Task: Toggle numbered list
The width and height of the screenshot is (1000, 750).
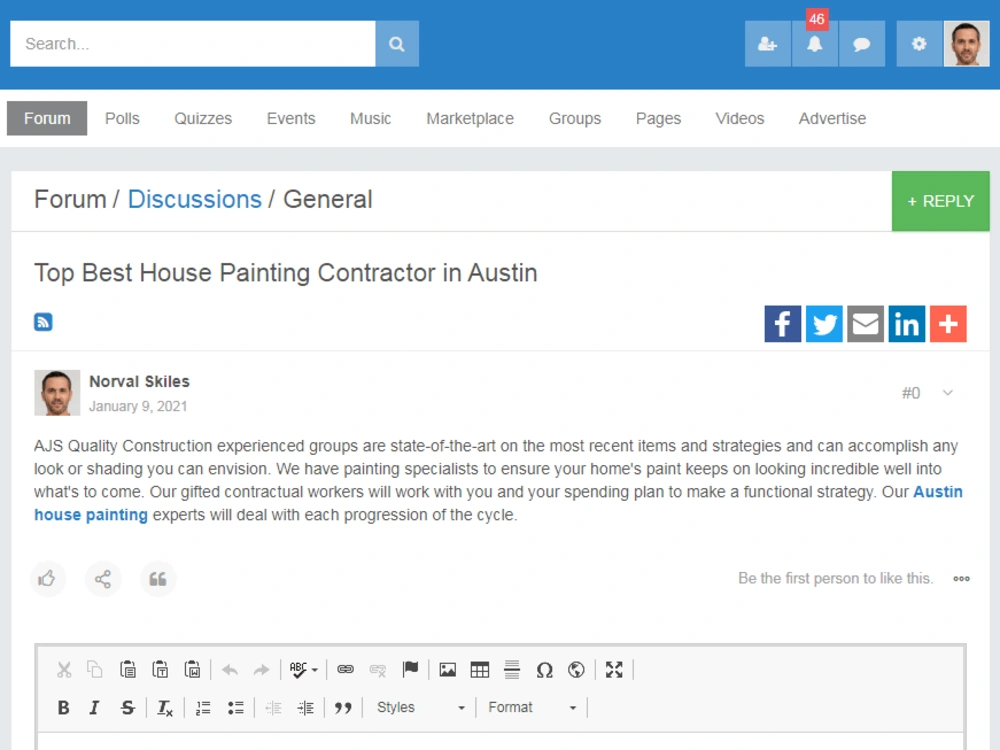Action: tap(203, 707)
